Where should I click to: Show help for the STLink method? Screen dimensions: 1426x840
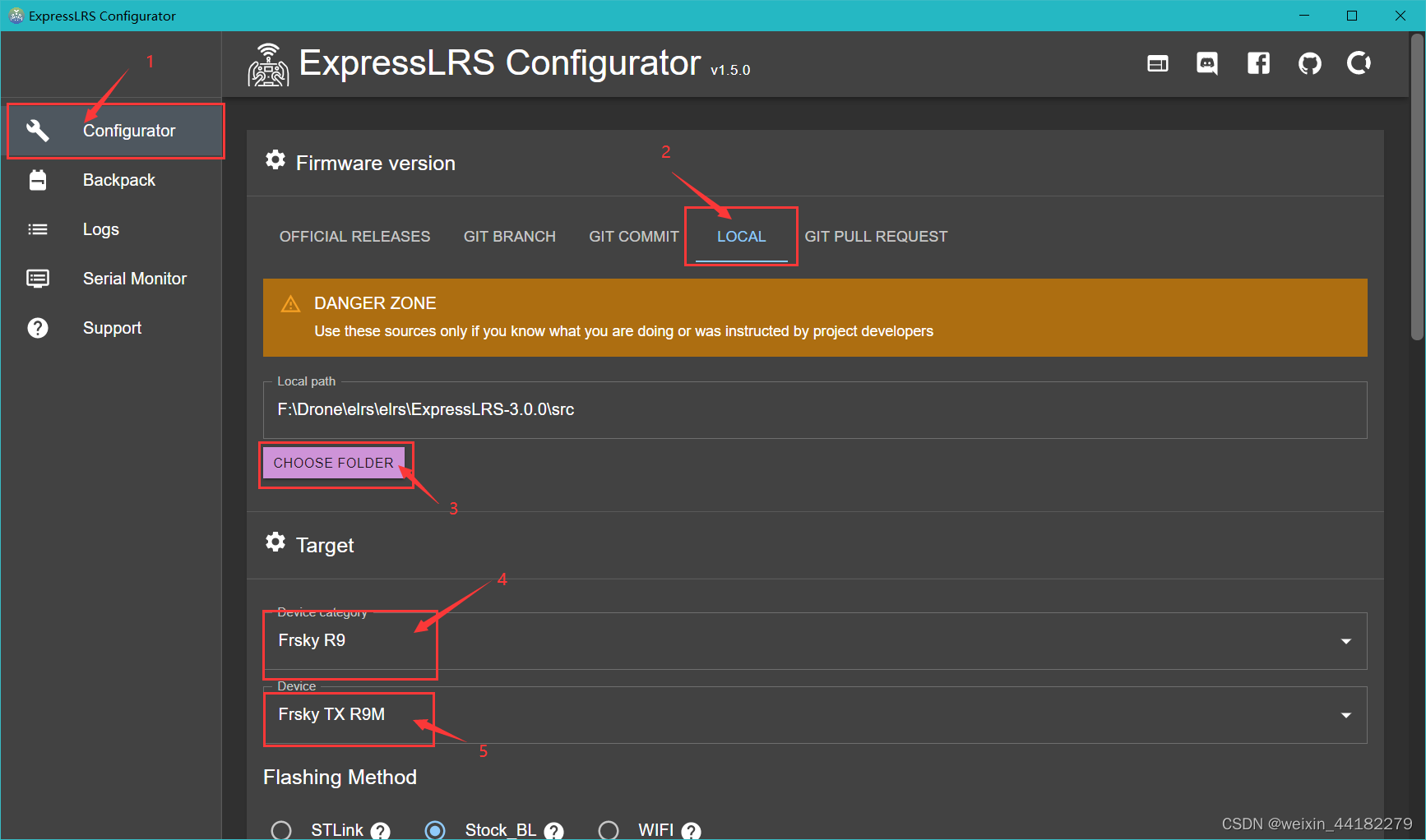click(x=380, y=831)
